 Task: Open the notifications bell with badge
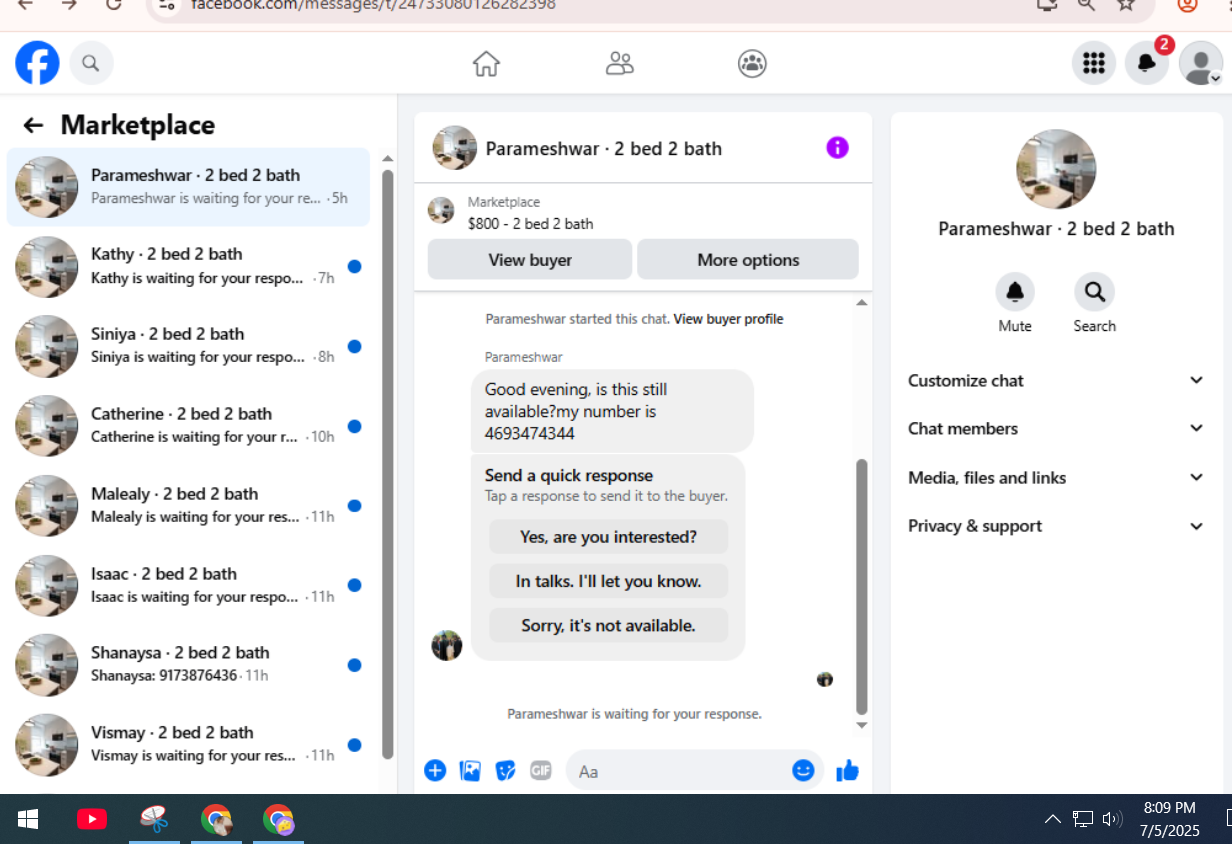tap(1147, 64)
